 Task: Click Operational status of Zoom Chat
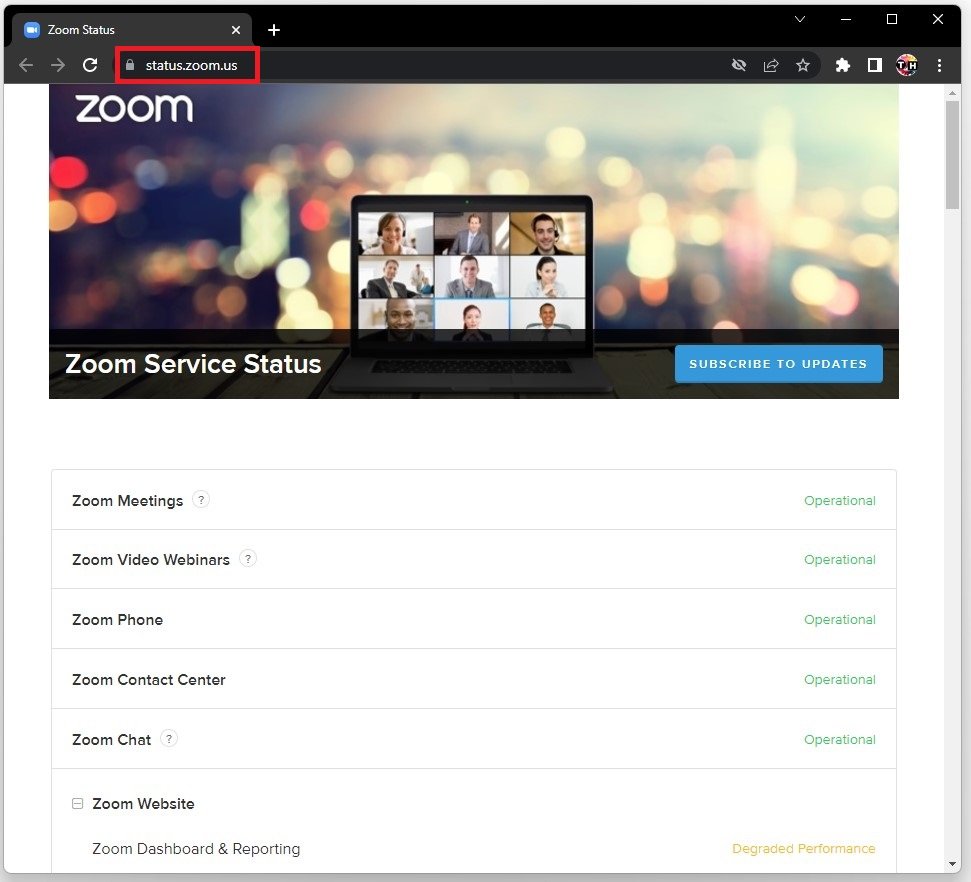click(x=840, y=740)
